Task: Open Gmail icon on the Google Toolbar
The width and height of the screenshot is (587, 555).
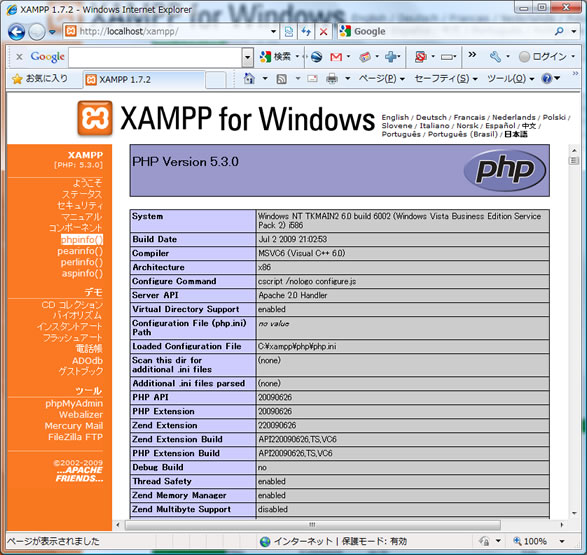Action: coord(336,57)
